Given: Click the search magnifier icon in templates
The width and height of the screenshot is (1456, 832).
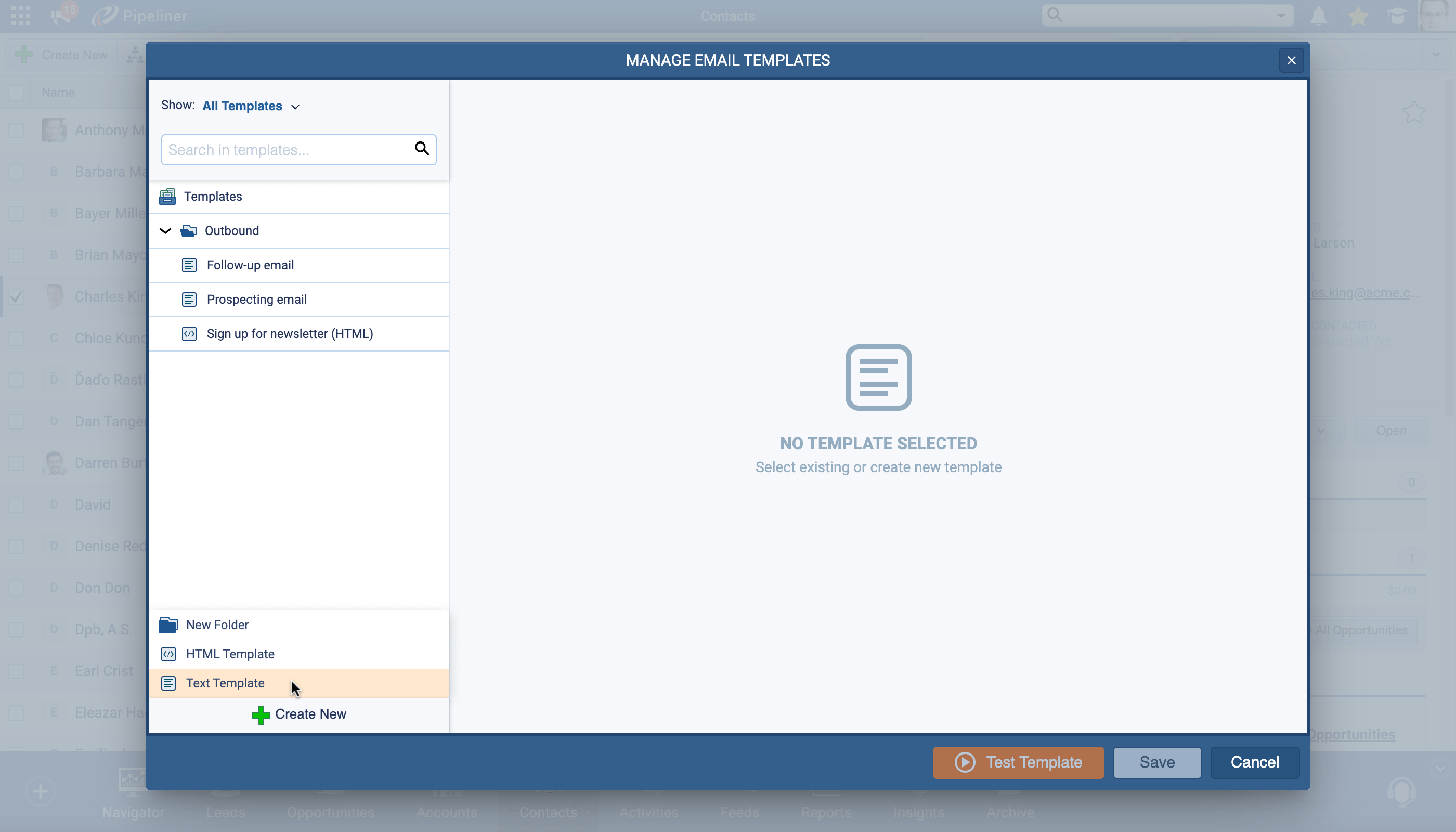Looking at the screenshot, I should [x=422, y=149].
